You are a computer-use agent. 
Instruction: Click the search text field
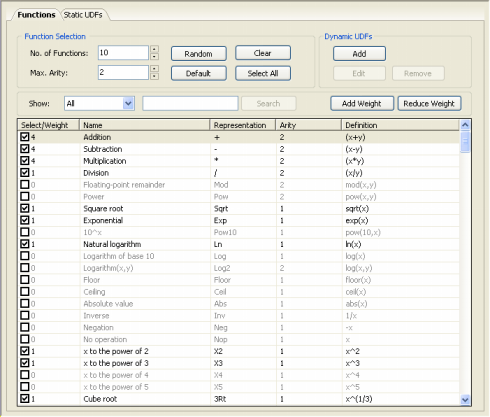190,103
